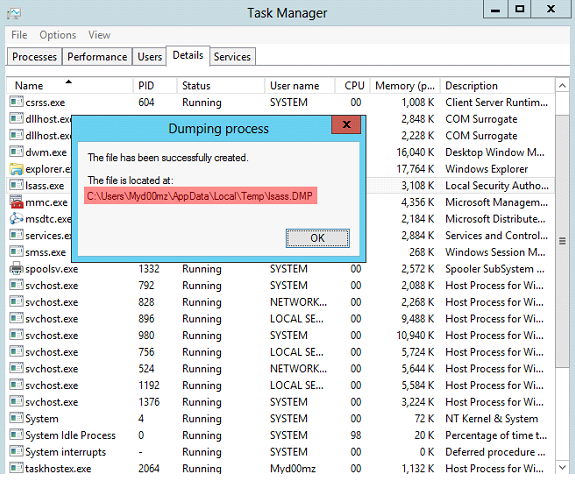Select the svchost.exe row with PID 756

281,352
